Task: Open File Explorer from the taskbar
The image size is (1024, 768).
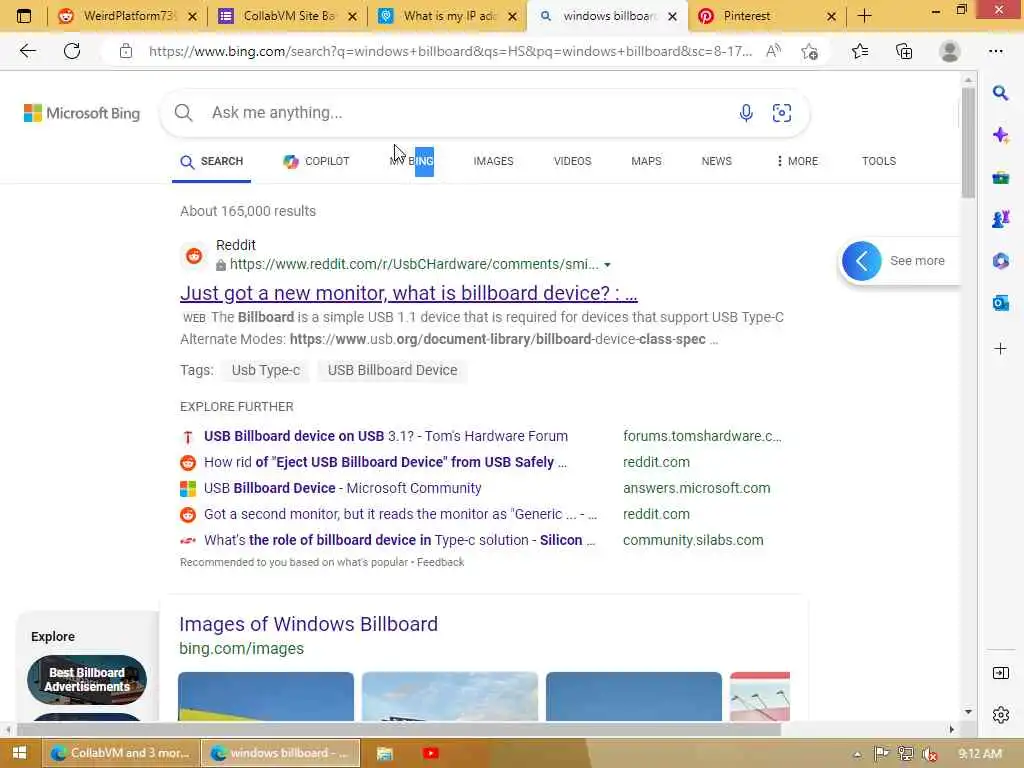Action: tap(385, 754)
